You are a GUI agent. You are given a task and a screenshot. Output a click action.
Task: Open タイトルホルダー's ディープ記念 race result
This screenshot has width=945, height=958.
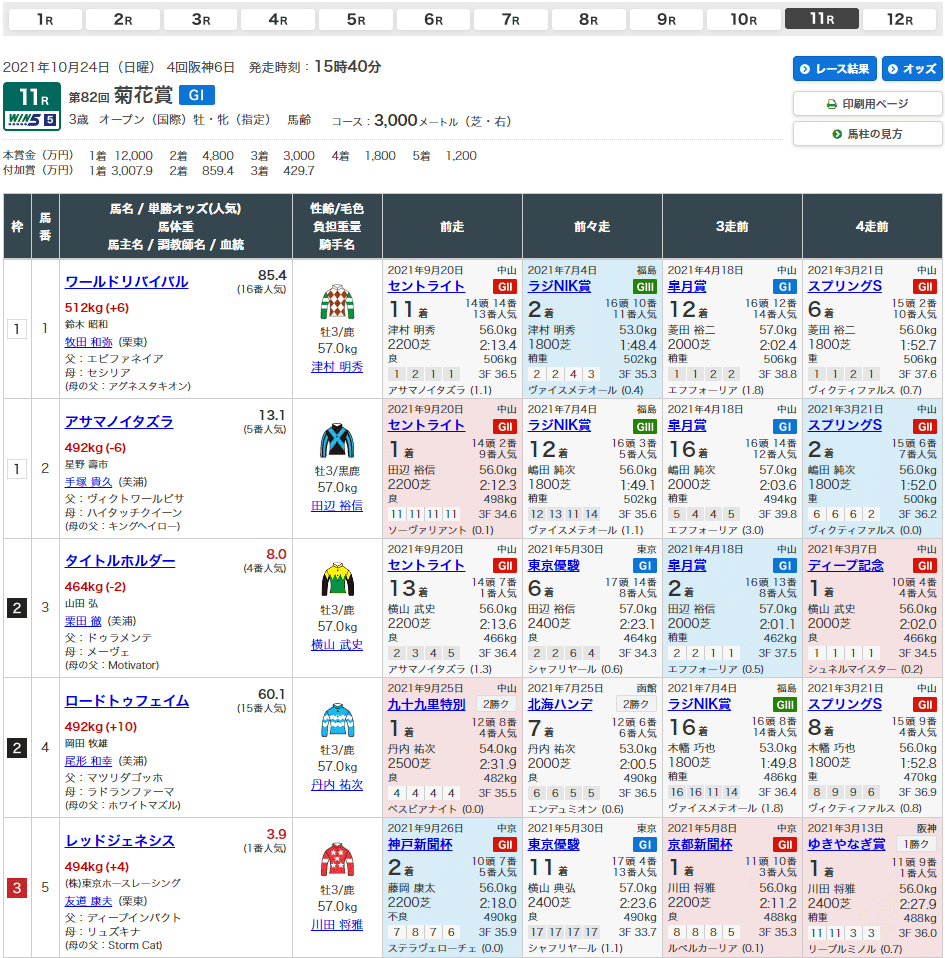845,566
